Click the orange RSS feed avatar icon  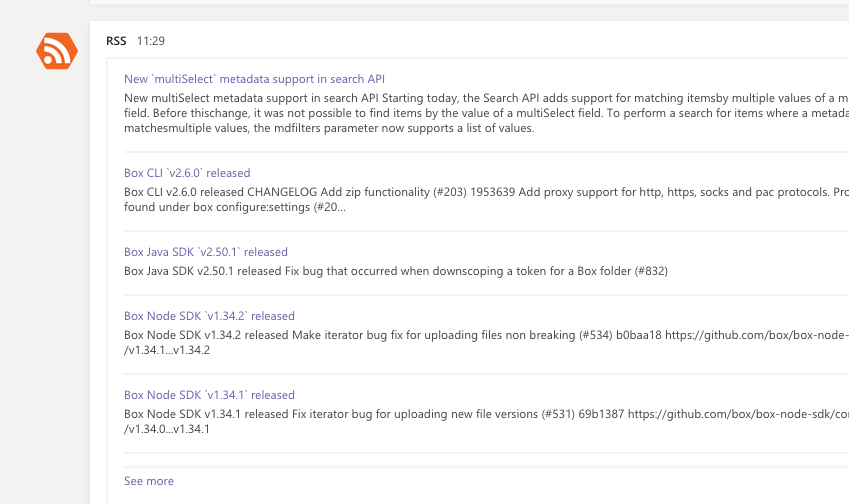point(57,51)
